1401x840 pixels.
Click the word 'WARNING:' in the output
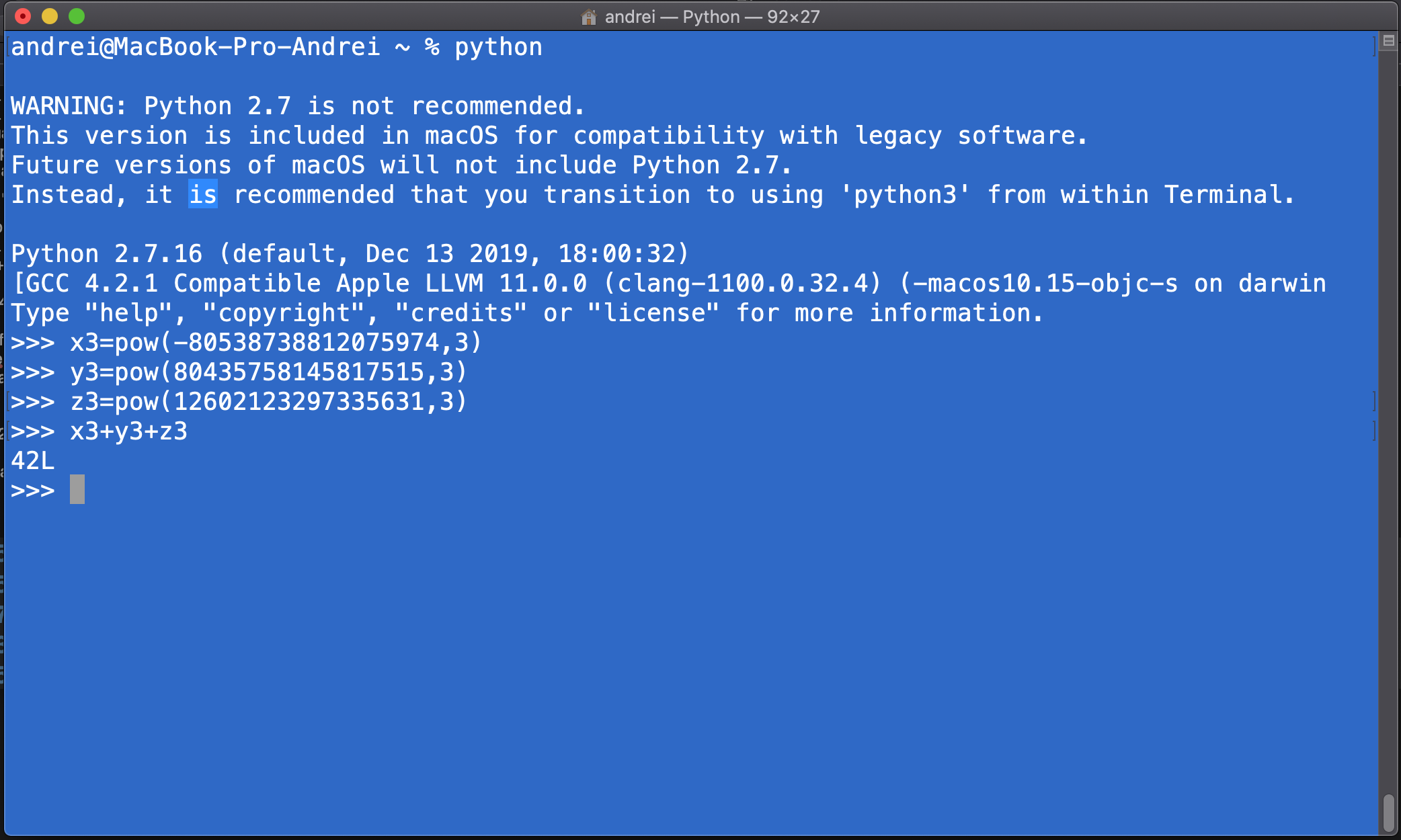tap(69, 106)
